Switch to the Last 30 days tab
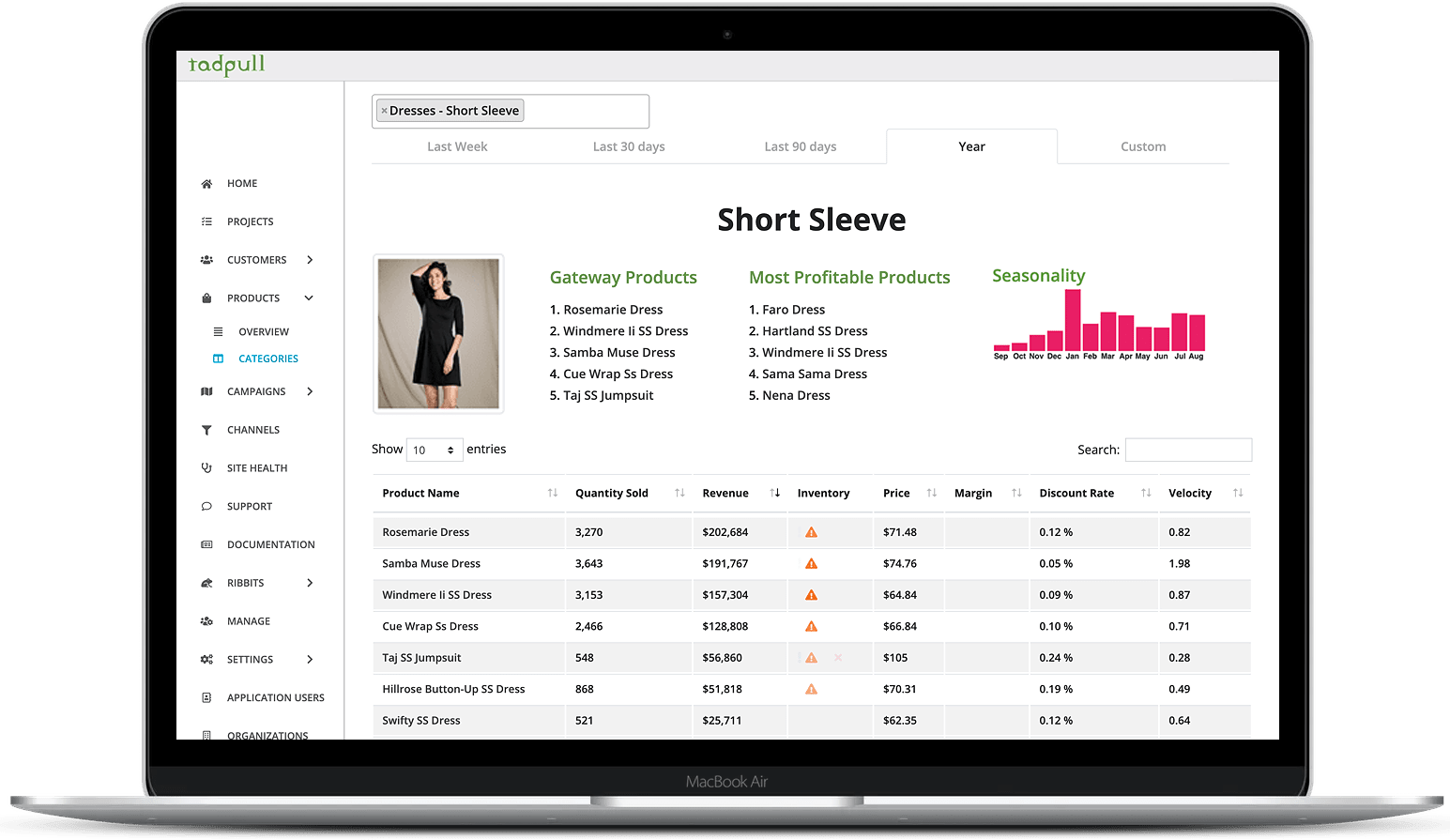 click(629, 146)
